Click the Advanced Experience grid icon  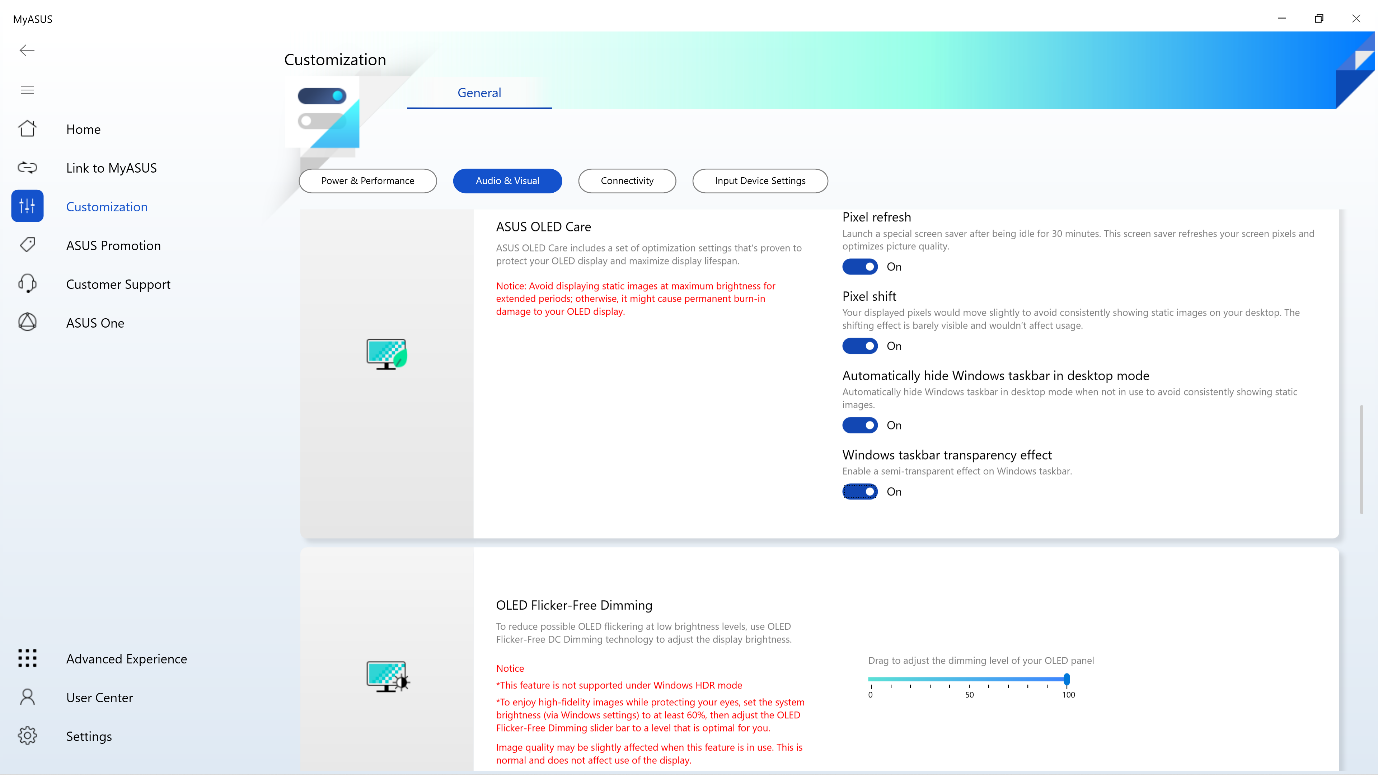[27, 658]
